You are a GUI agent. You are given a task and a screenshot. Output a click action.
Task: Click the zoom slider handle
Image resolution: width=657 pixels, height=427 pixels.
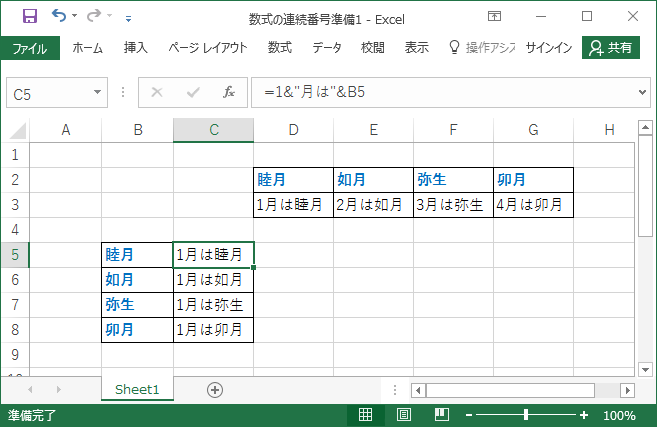tap(526, 415)
